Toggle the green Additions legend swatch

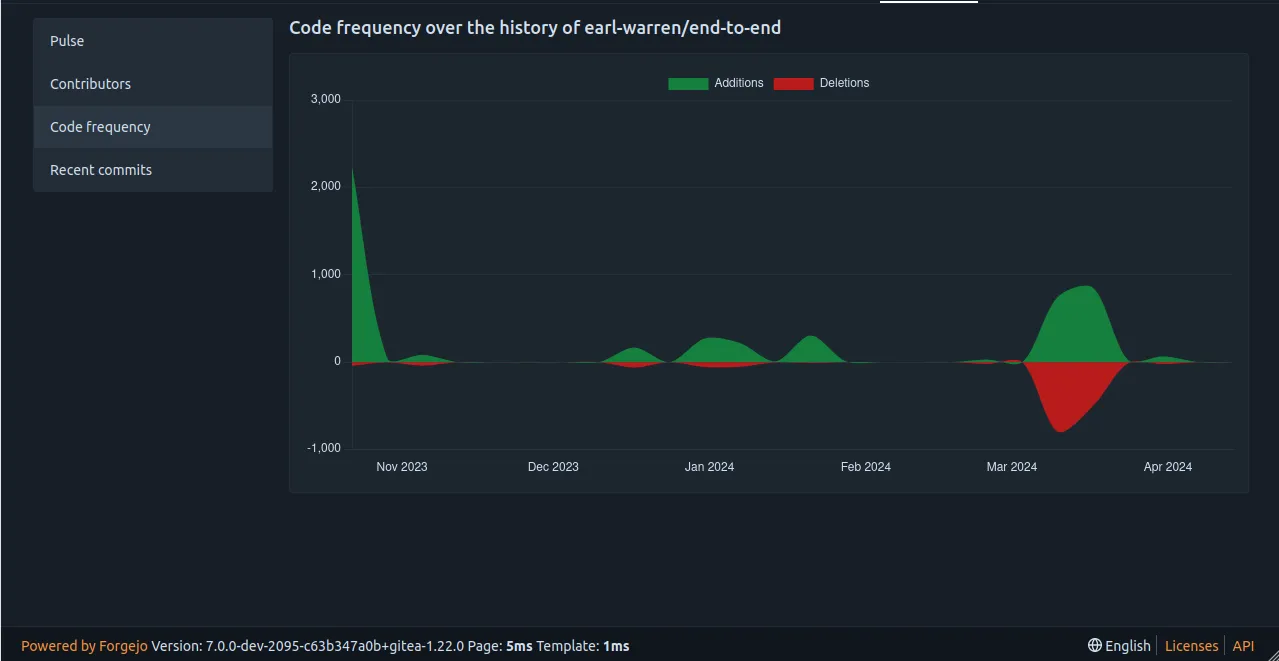pyautogui.click(x=687, y=83)
